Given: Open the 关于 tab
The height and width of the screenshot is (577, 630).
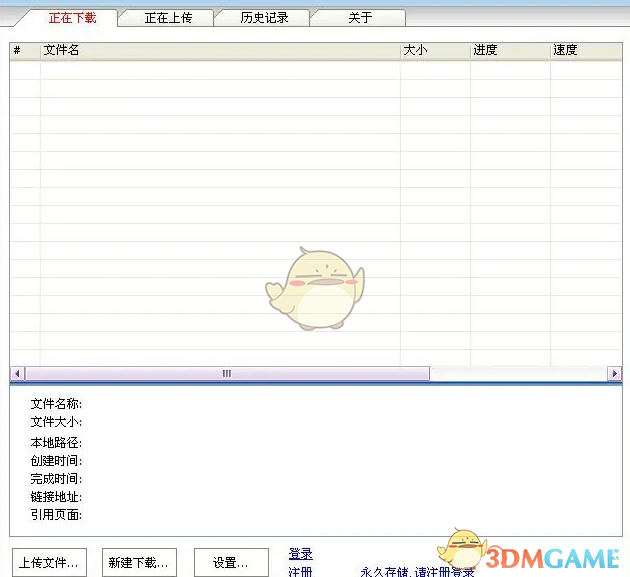Looking at the screenshot, I should (360, 18).
